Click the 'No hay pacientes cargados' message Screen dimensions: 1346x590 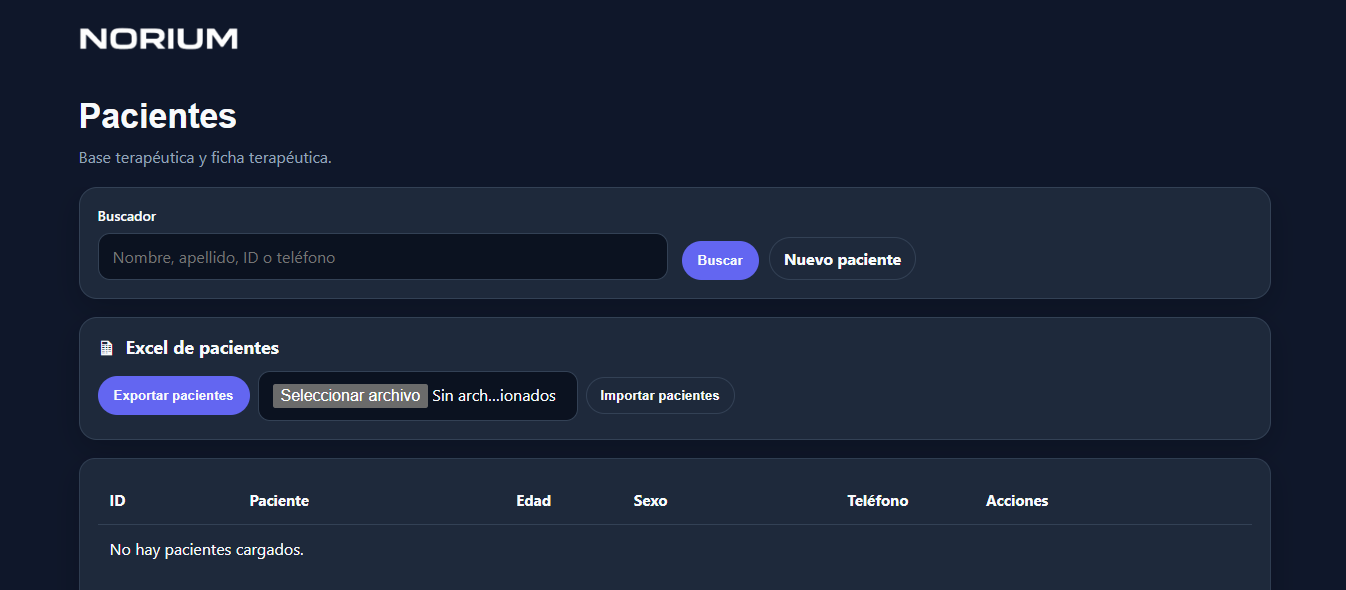click(x=206, y=550)
